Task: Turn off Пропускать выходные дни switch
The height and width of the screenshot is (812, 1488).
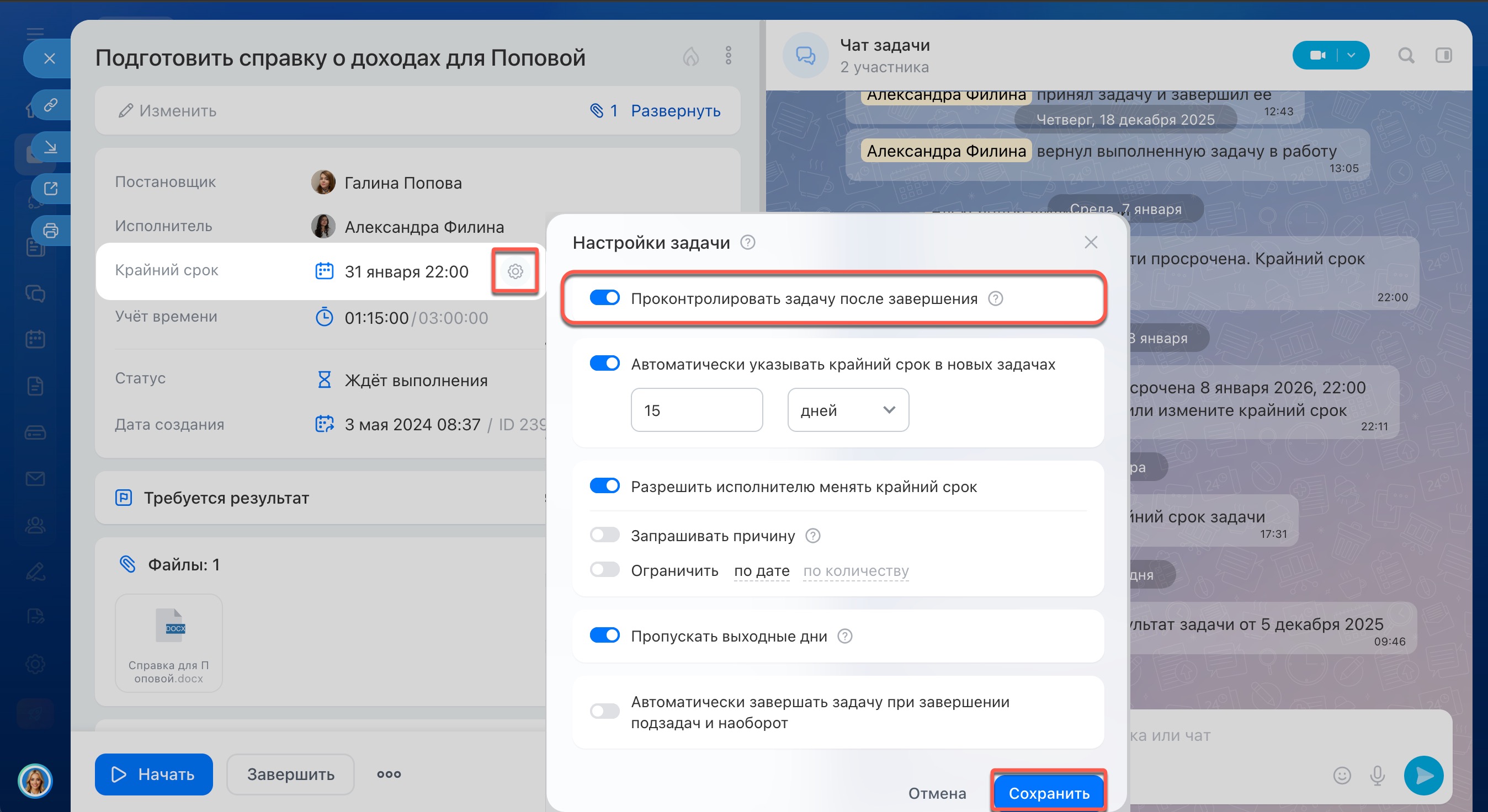Action: (604, 635)
